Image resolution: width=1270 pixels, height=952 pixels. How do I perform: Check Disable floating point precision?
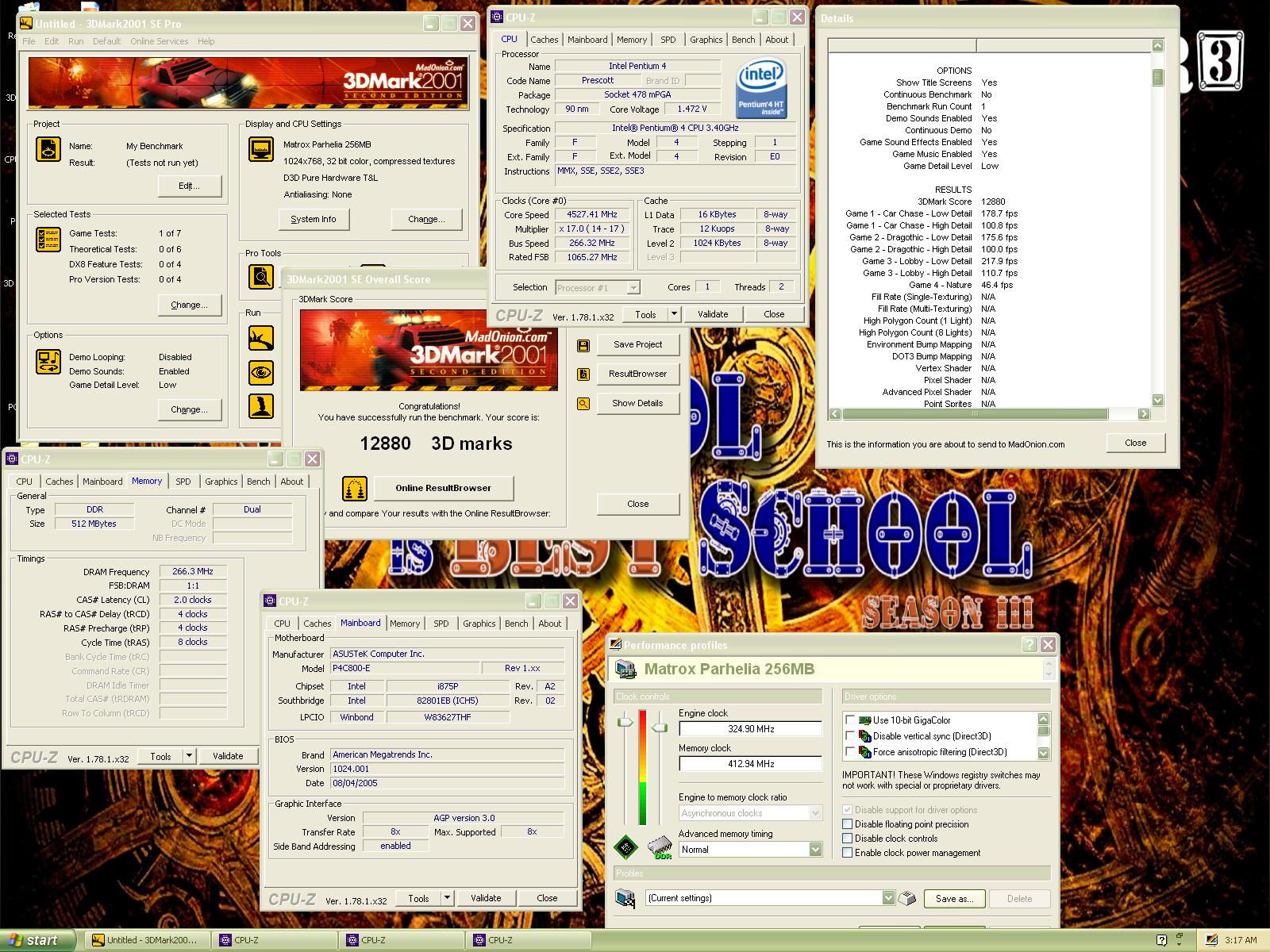pyautogui.click(x=847, y=824)
